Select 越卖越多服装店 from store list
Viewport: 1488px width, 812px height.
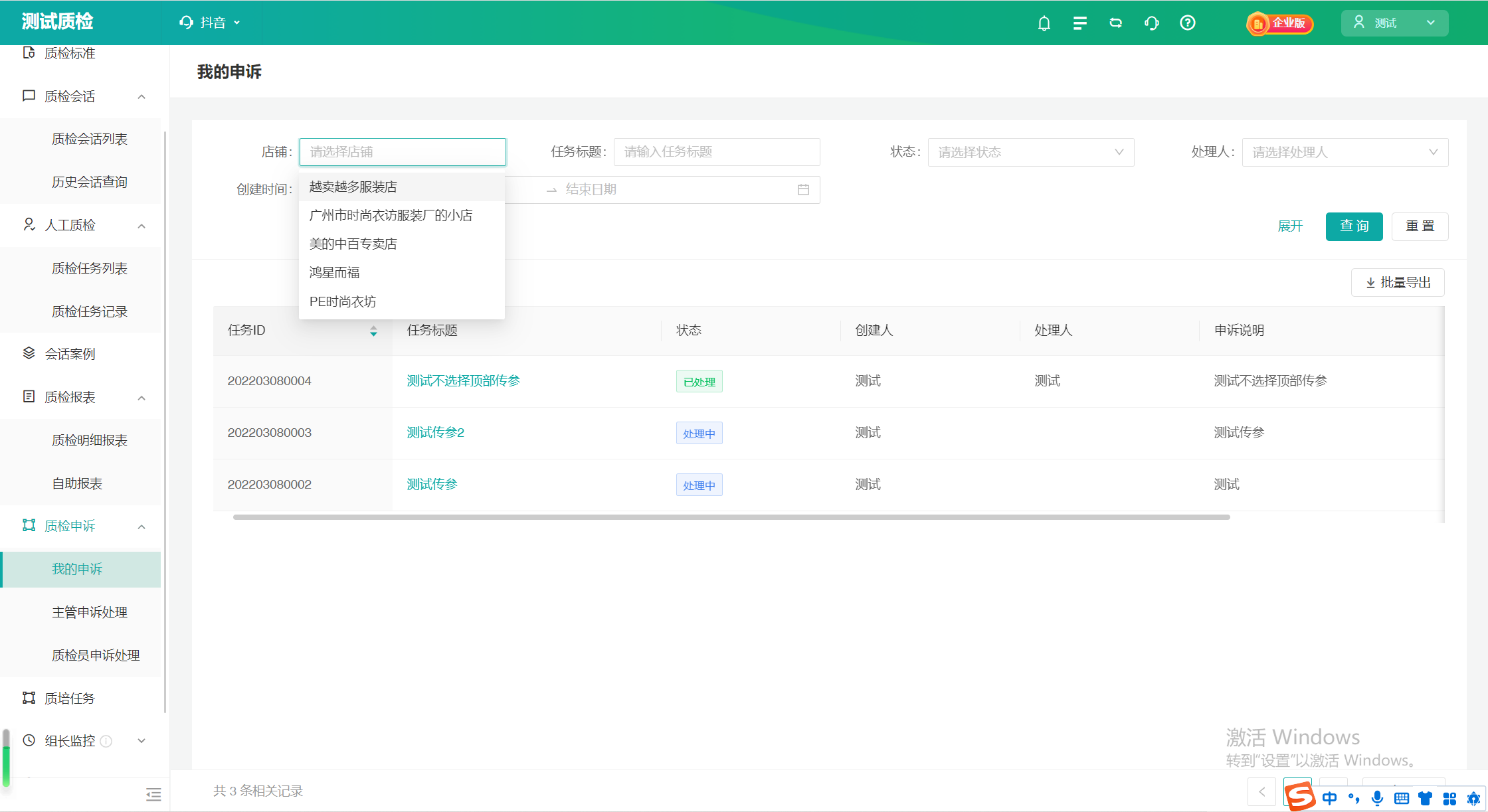tap(402, 187)
